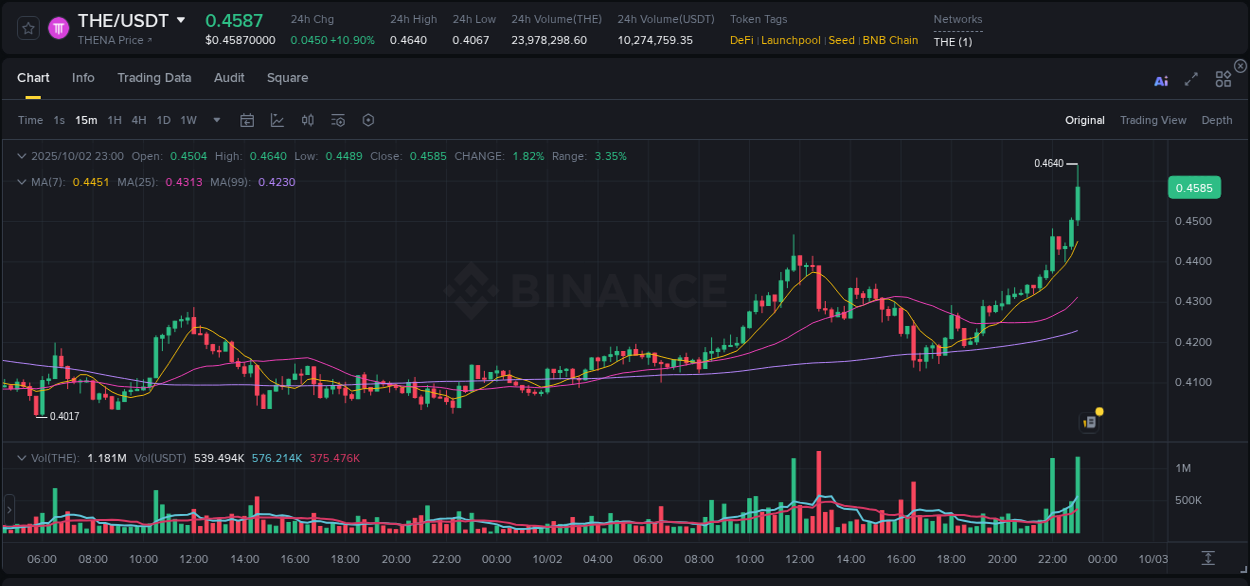
Task: Open chart settings via hexagon icon
Action: pos(368,120)
